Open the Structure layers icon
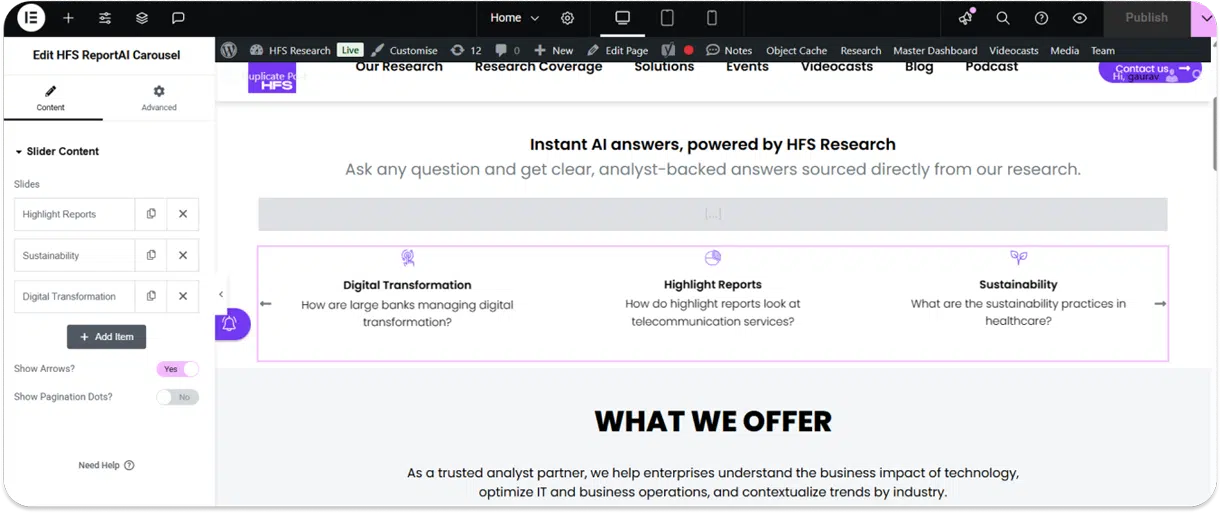The width and height of the screenshot is (1220, 513). 142,18
